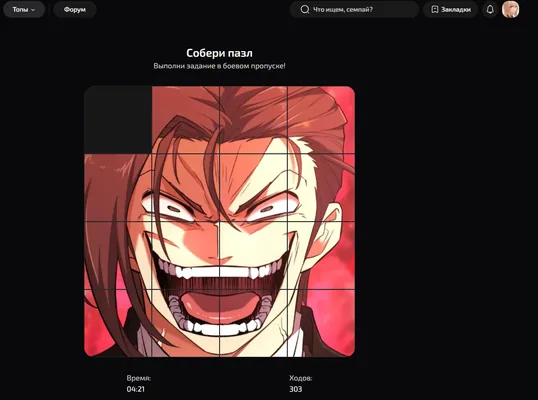Move the tile below the empty slot

(118, 187)
